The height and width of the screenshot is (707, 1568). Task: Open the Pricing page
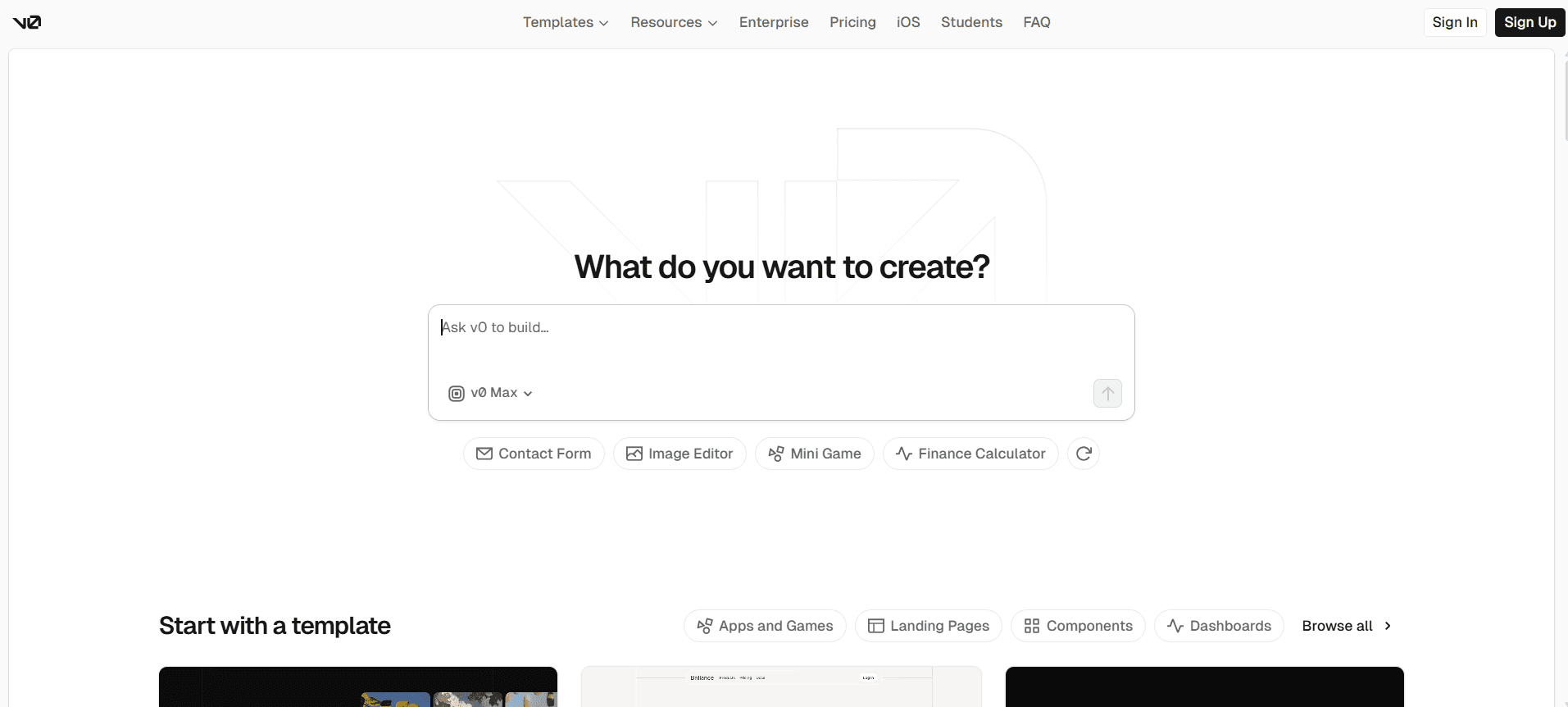(852, 22)
